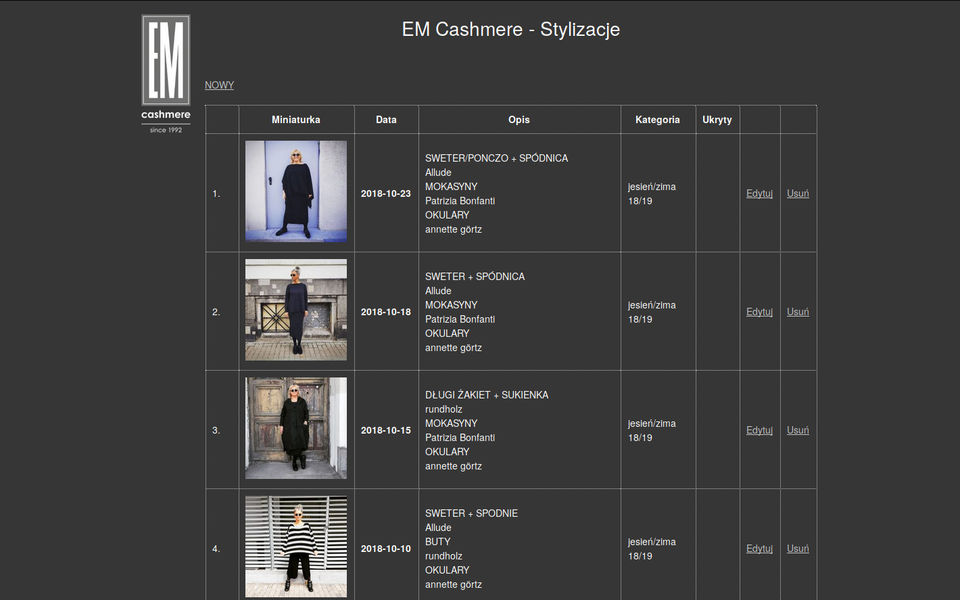Click the BUTY line in row 4
Image resolution: width=960 pixels, height=600 pixels.
pos(438,542)
